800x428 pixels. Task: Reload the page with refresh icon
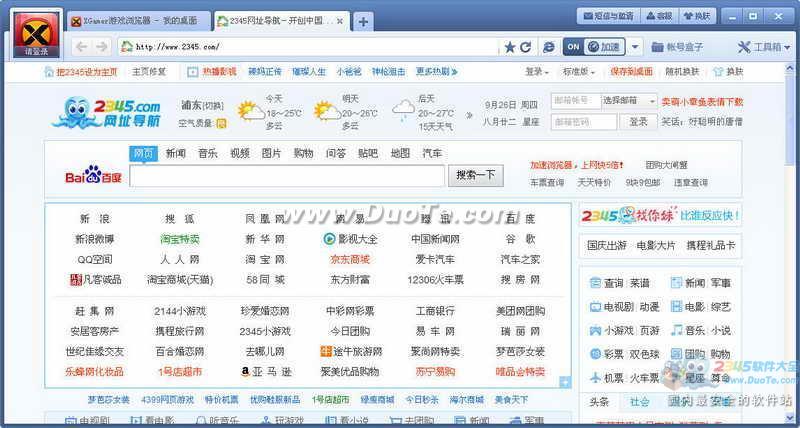click(x=526, y=47)
